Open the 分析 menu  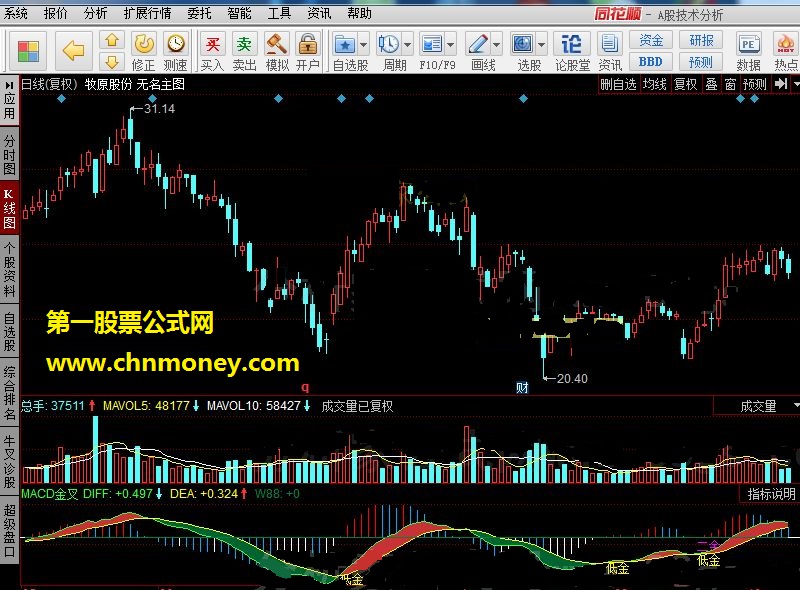click(x=95, y=13)
